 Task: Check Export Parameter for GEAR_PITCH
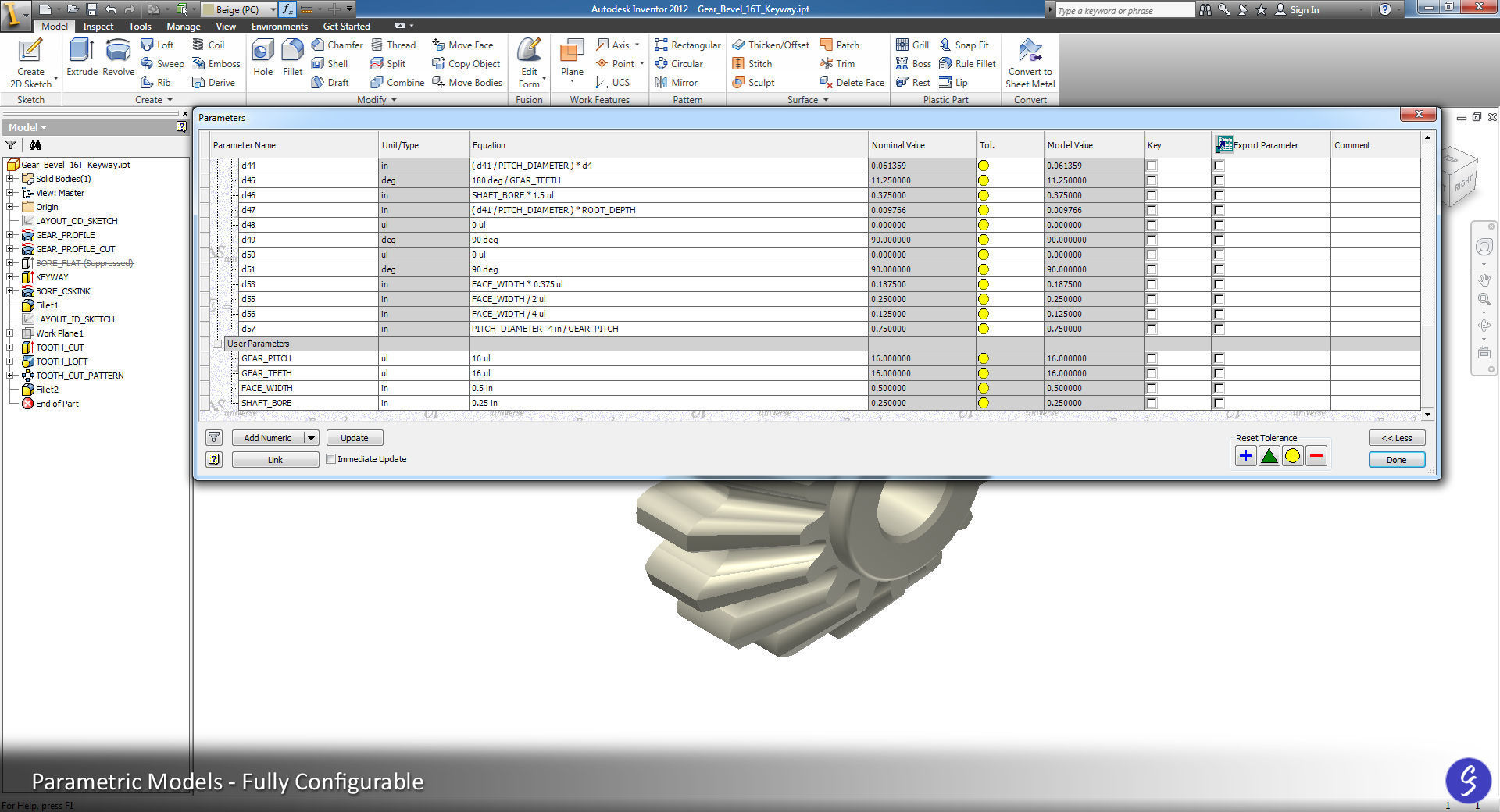[x=1219, y=358]
